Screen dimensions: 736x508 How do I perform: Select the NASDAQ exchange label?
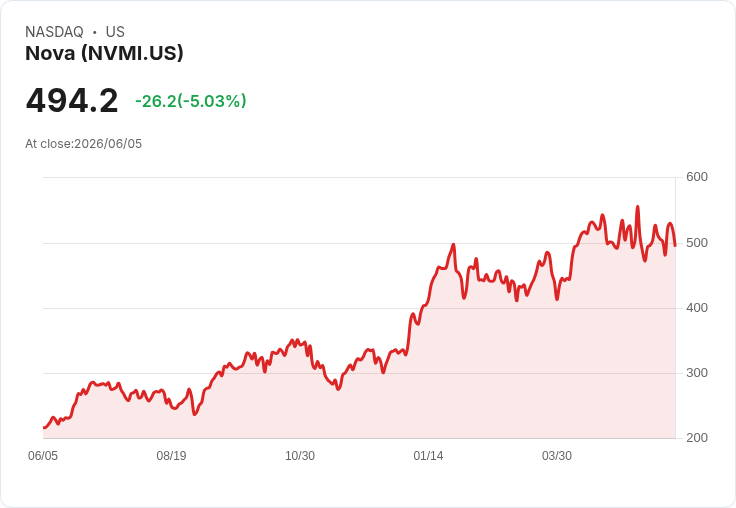click(54, 32)
